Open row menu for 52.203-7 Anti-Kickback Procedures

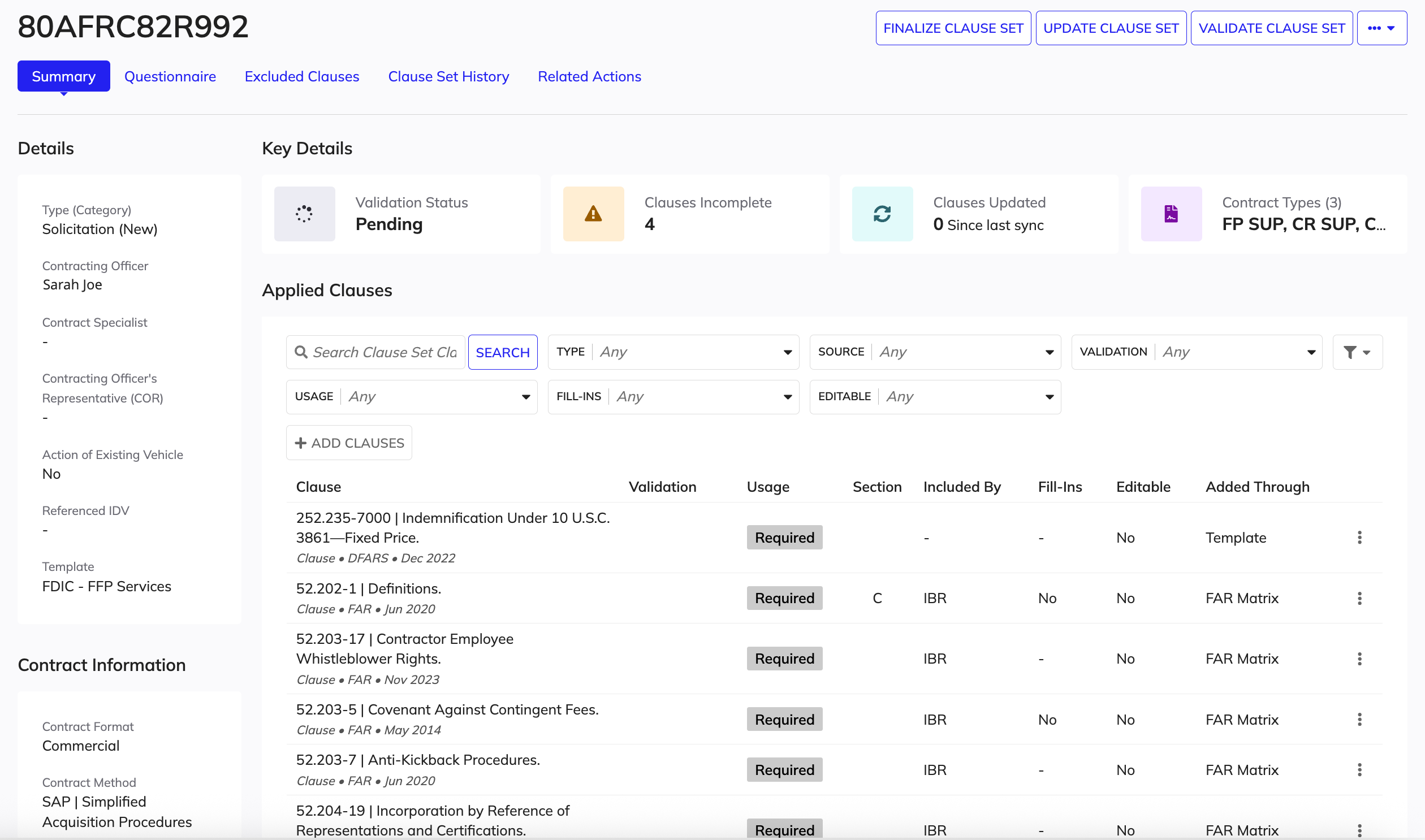pyautogui.click(x=1359, y=770)
